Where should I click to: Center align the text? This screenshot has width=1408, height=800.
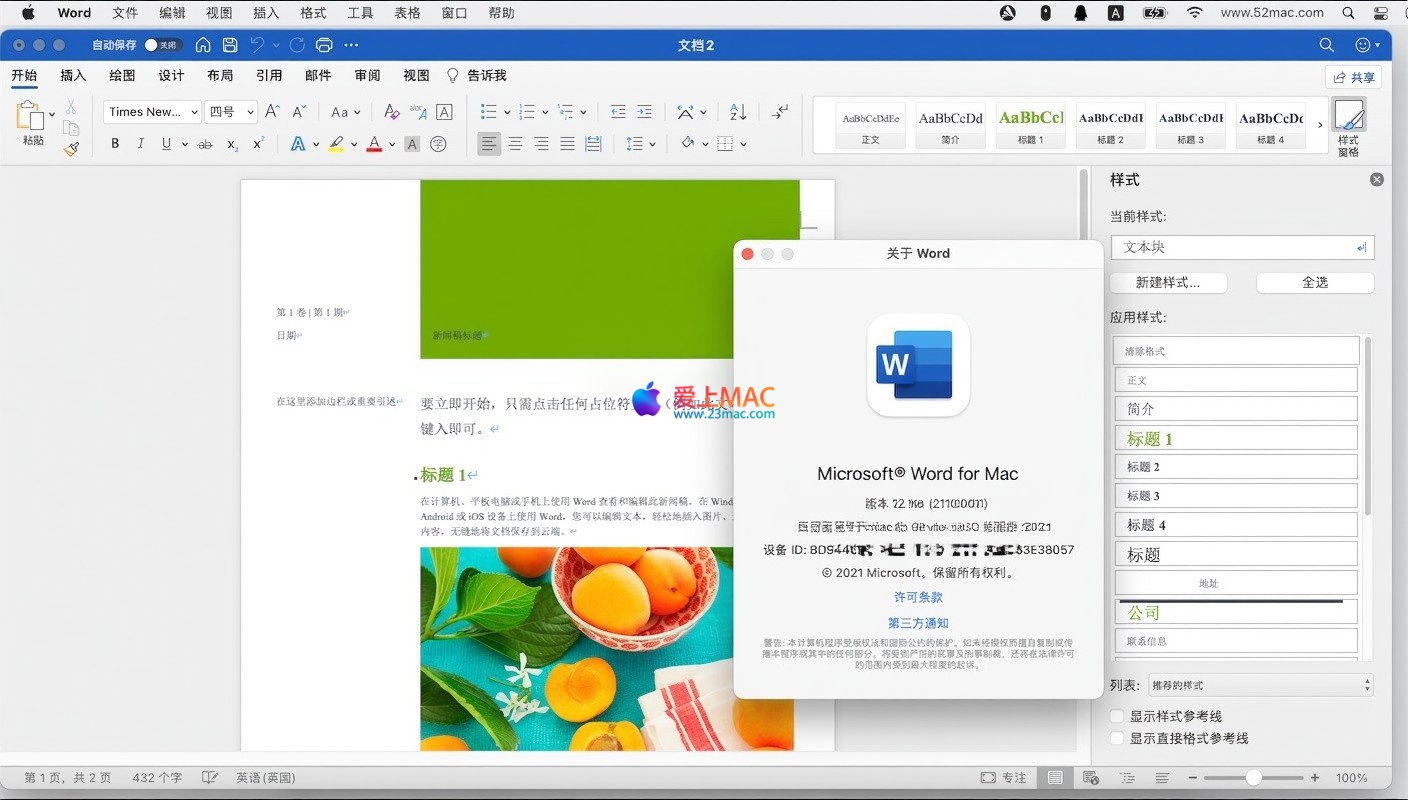click(x=515, y=144)
